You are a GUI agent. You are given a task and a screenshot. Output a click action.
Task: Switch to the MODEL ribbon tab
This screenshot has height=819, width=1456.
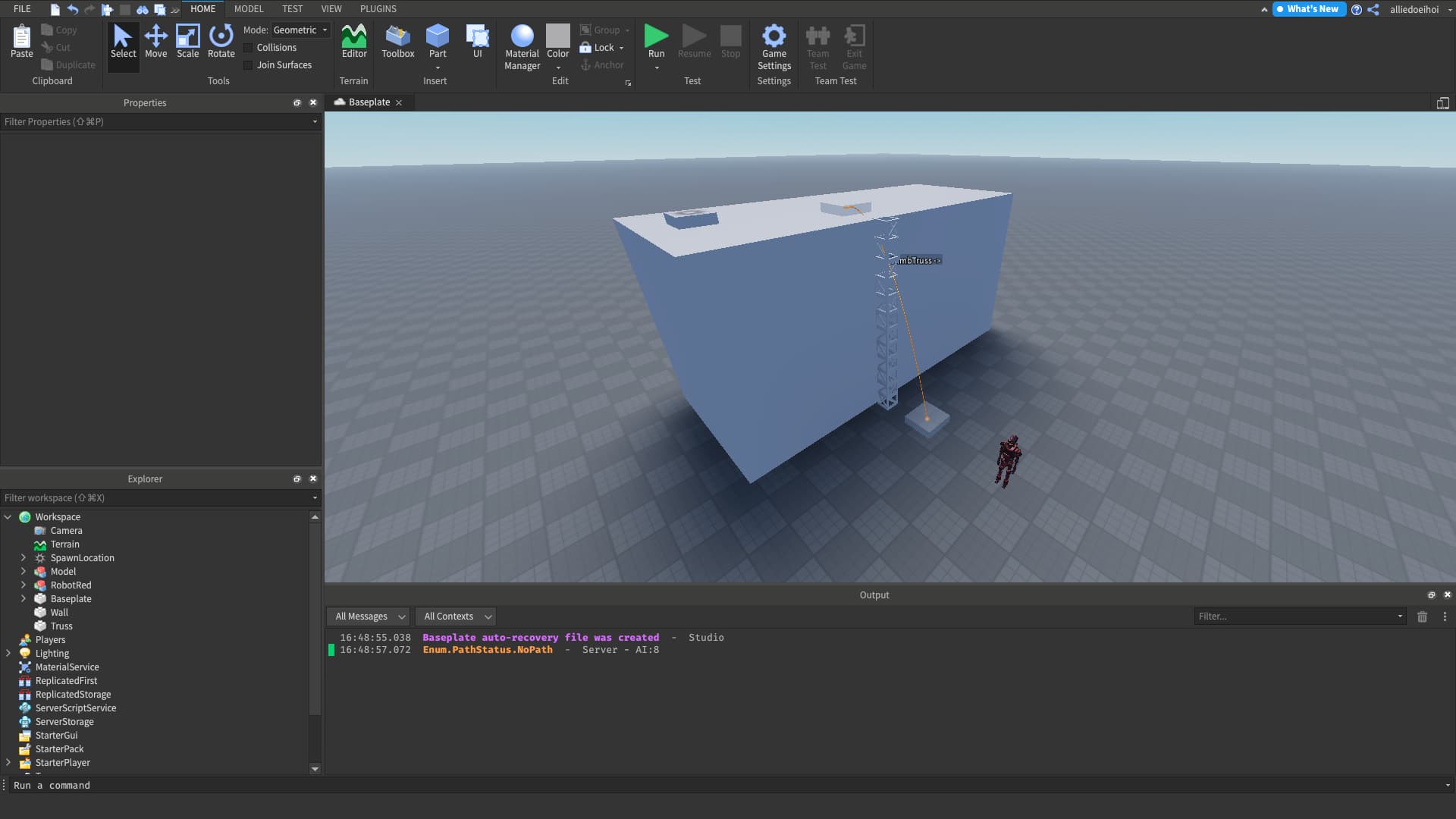[249, 8]
